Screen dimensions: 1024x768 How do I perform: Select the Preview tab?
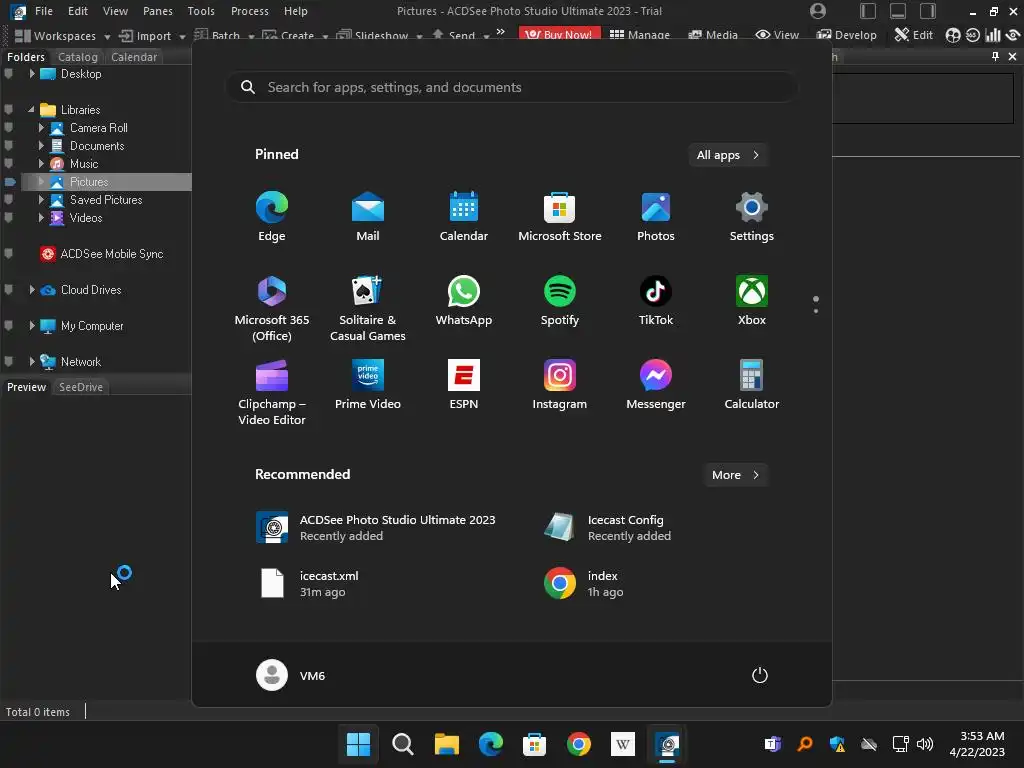tap(26, 387)
